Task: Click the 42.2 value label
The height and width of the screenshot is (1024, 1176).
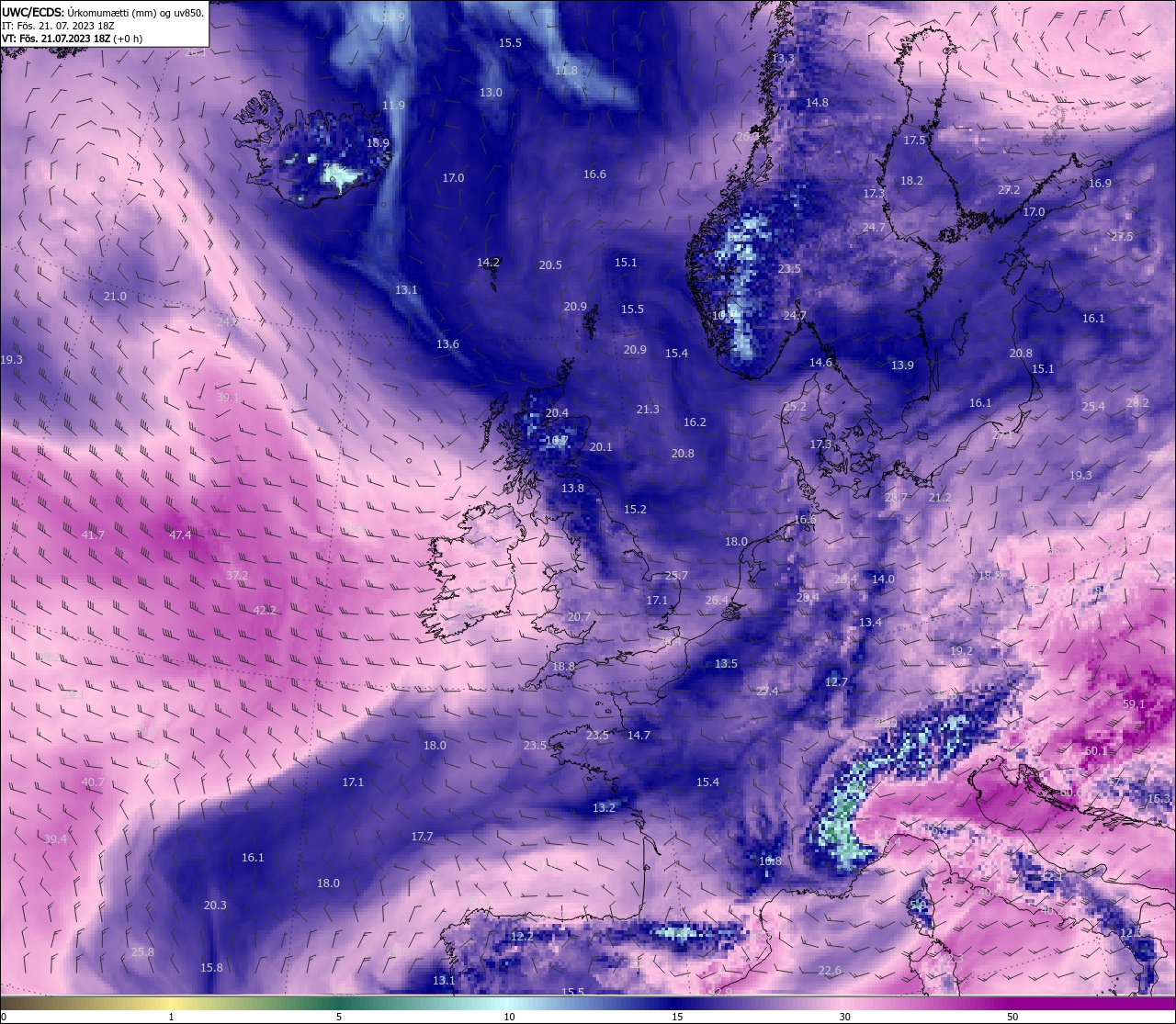Action: coord(265,611)
